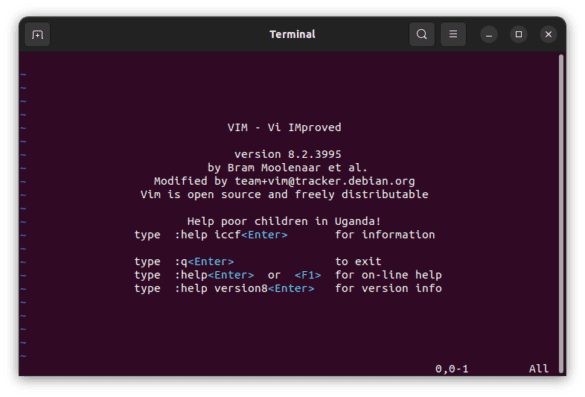Click the 'for version info' text

click(388, 288)
